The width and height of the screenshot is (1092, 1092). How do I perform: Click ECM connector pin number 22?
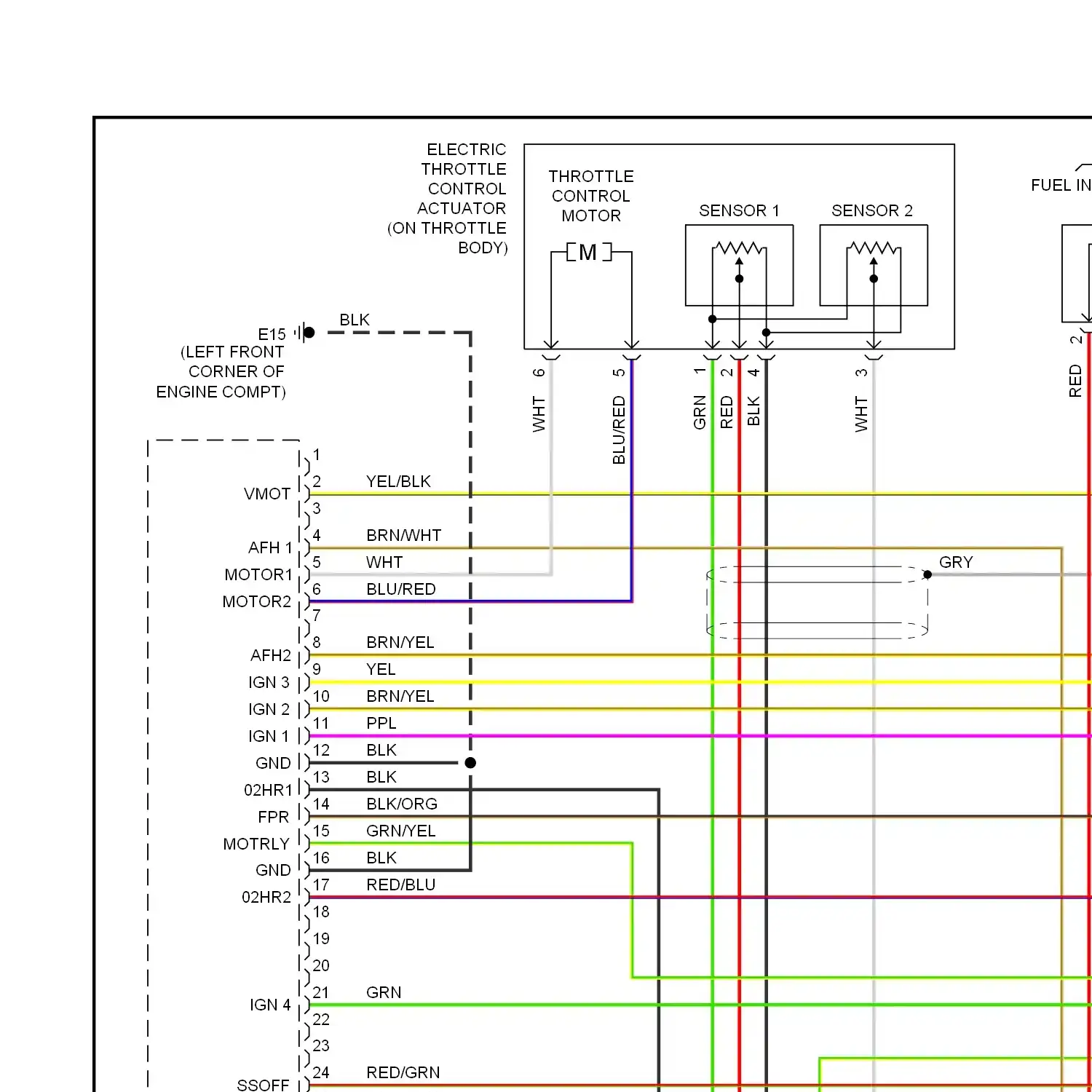[321, 1019]
